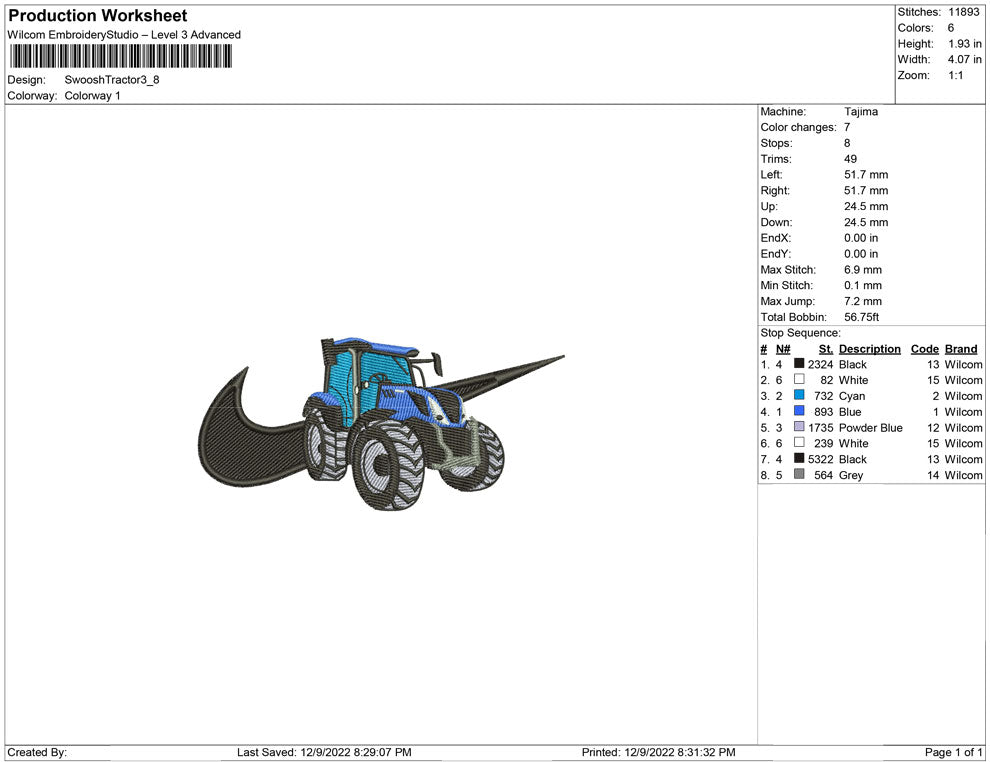Click the Brand column header
The height and width of the screenshot is (762, 990).
coord(961,348)
